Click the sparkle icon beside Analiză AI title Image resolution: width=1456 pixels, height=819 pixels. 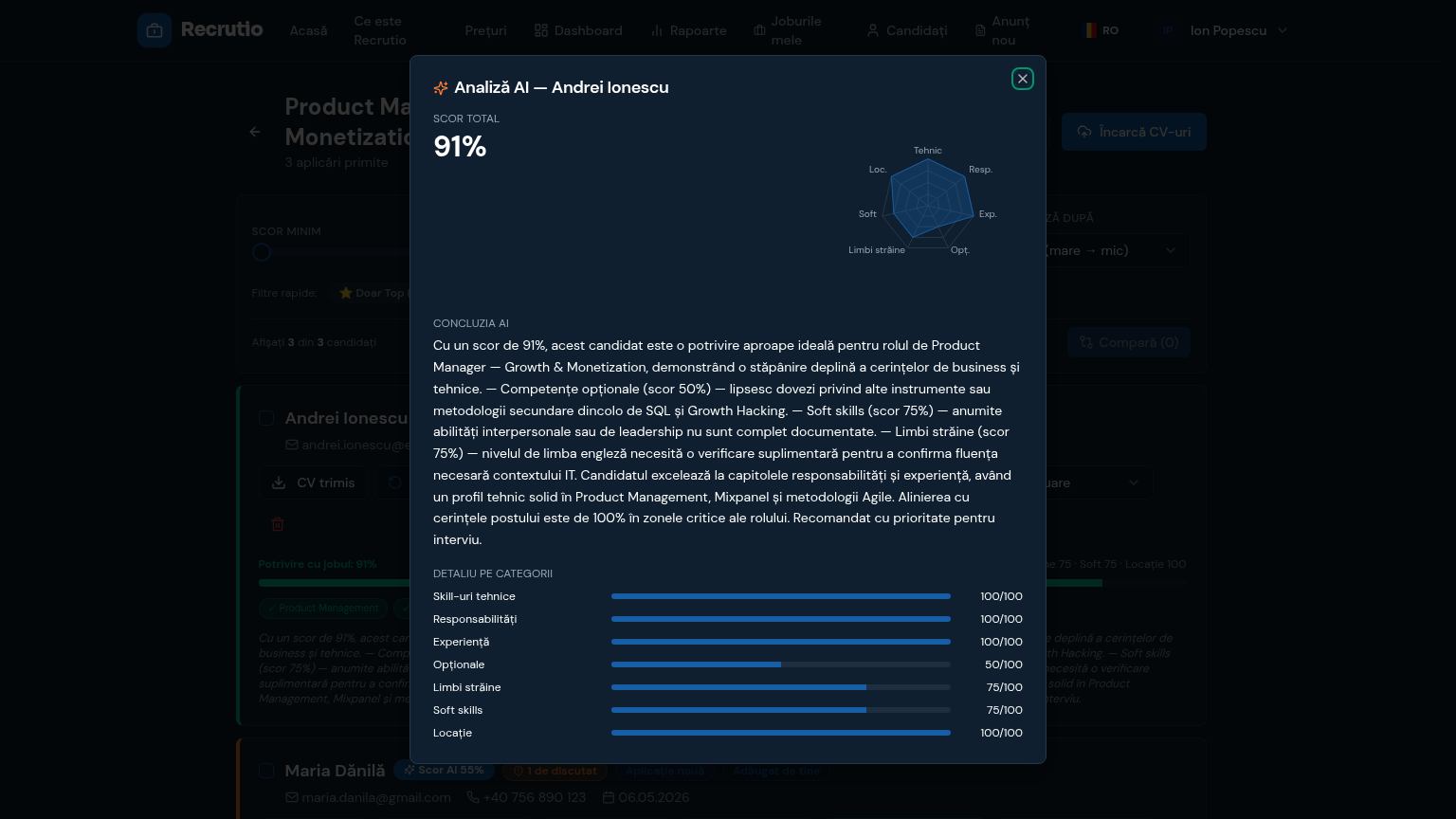[x=441, y=87]
